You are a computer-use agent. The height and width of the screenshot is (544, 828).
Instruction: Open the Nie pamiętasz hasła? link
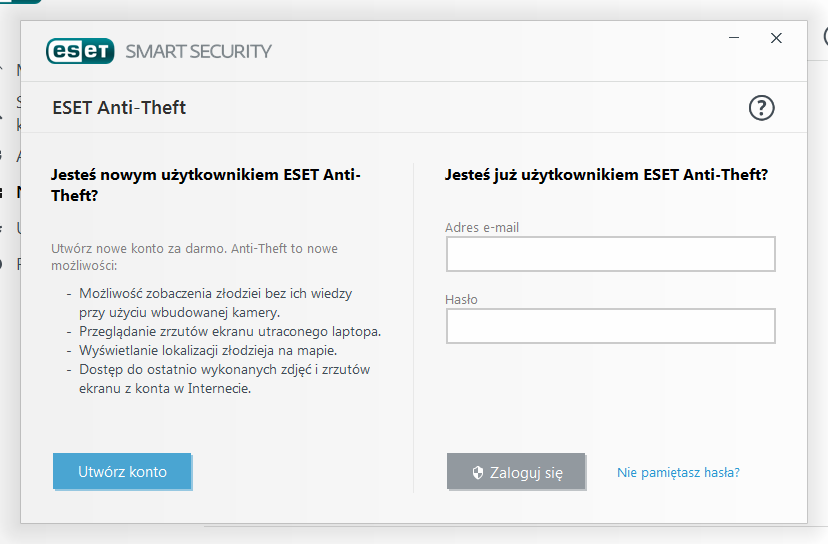[x=678, y=472]
